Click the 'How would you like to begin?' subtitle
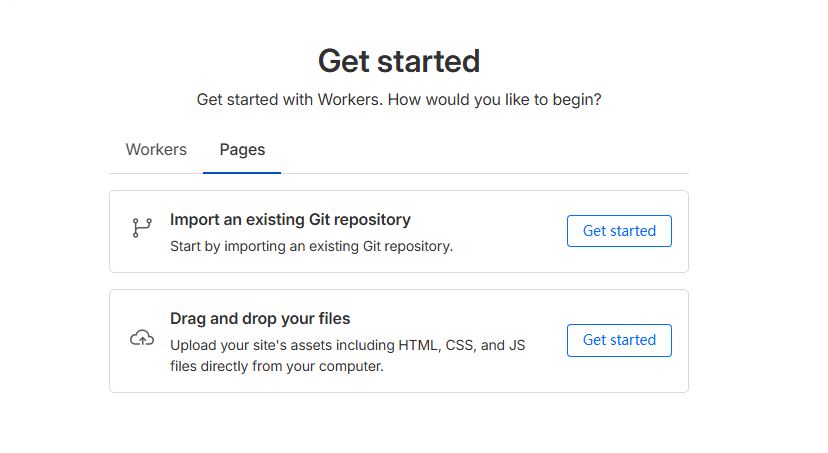Image resolution: width=828 pixels, height=453 pixels. [495, 100]
